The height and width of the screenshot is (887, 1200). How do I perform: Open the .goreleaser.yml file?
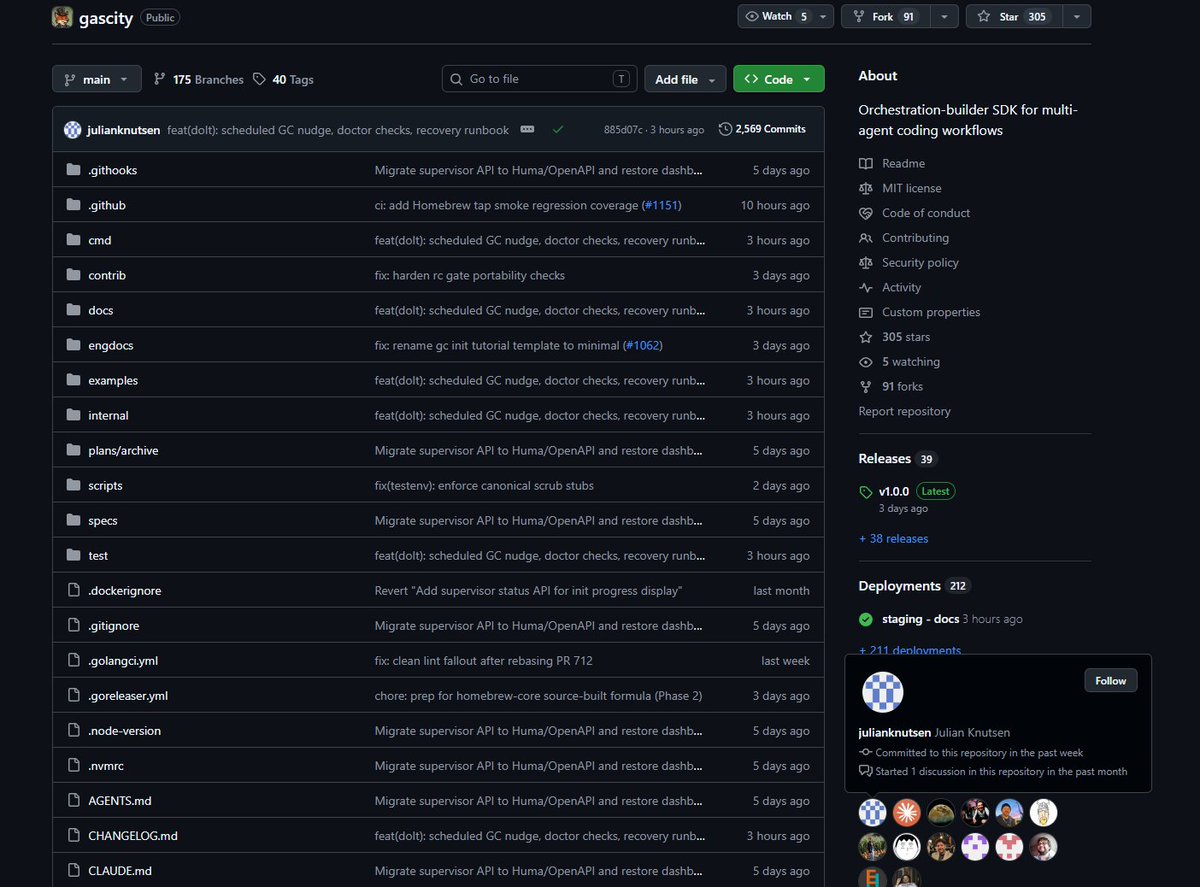tap(128, 695)
